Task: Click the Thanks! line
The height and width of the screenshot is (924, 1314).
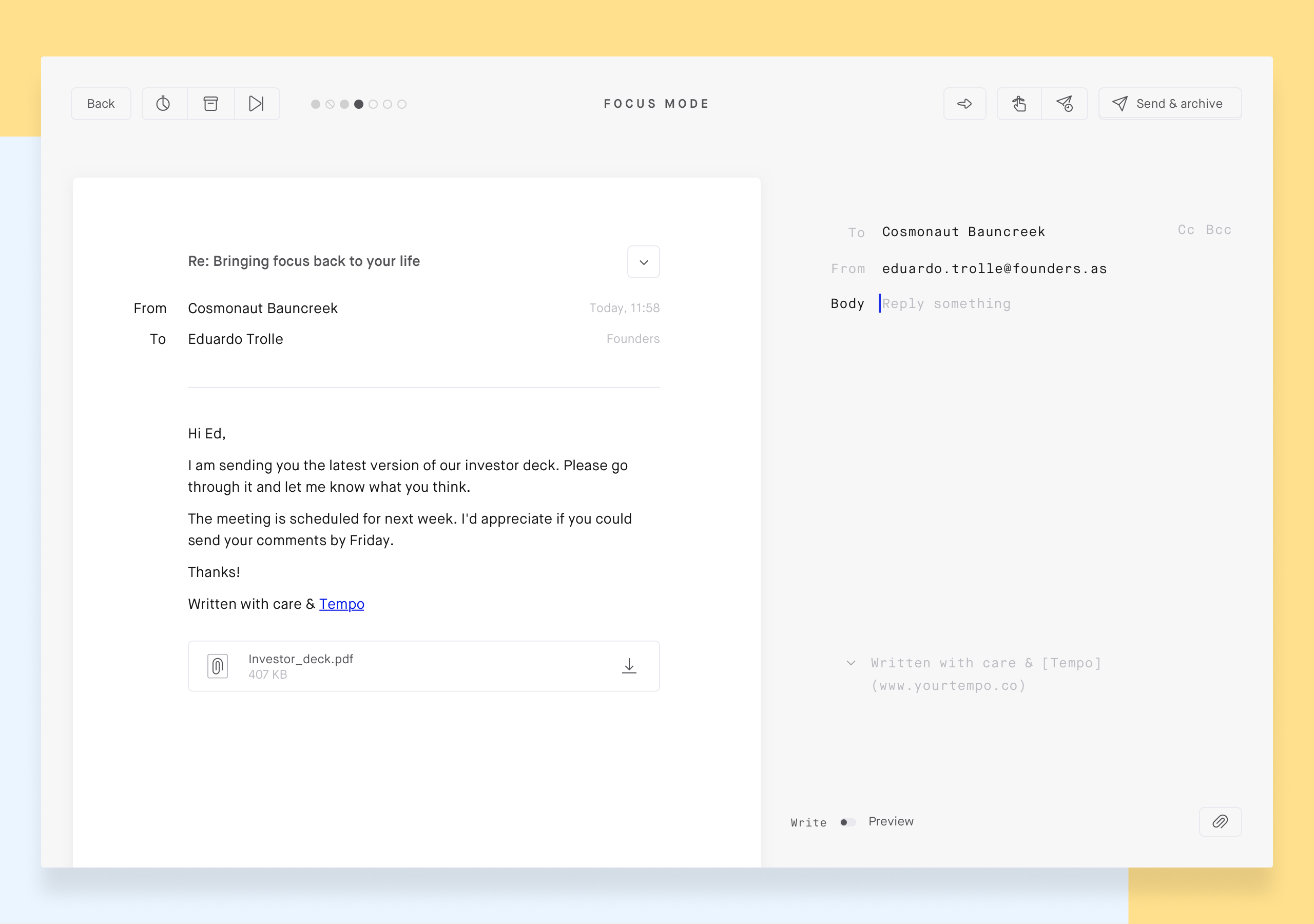Action: pos(214,572)
